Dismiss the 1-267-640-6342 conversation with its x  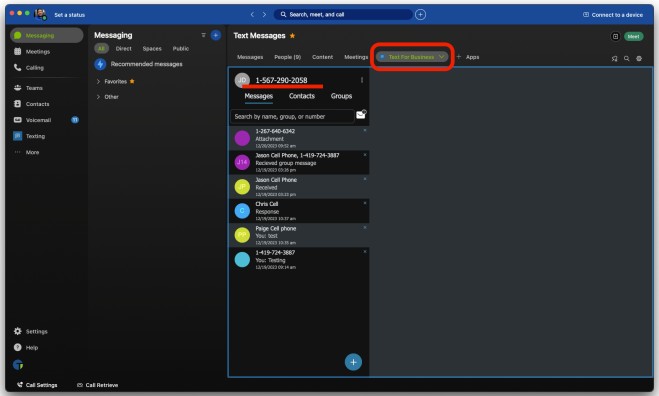click(x=365, y=130)
